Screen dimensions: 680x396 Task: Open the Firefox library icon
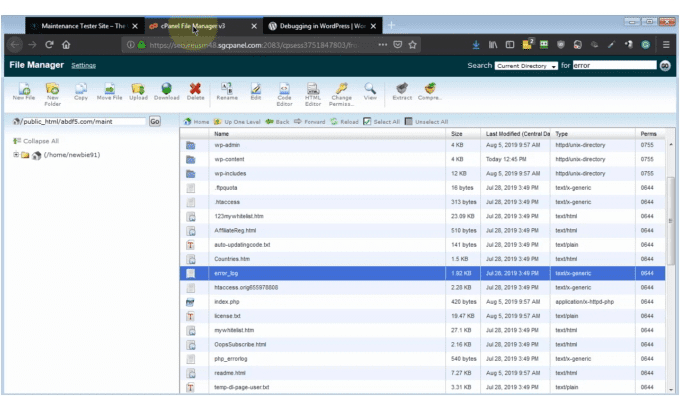pyautogui.click(x=493, y=44)
